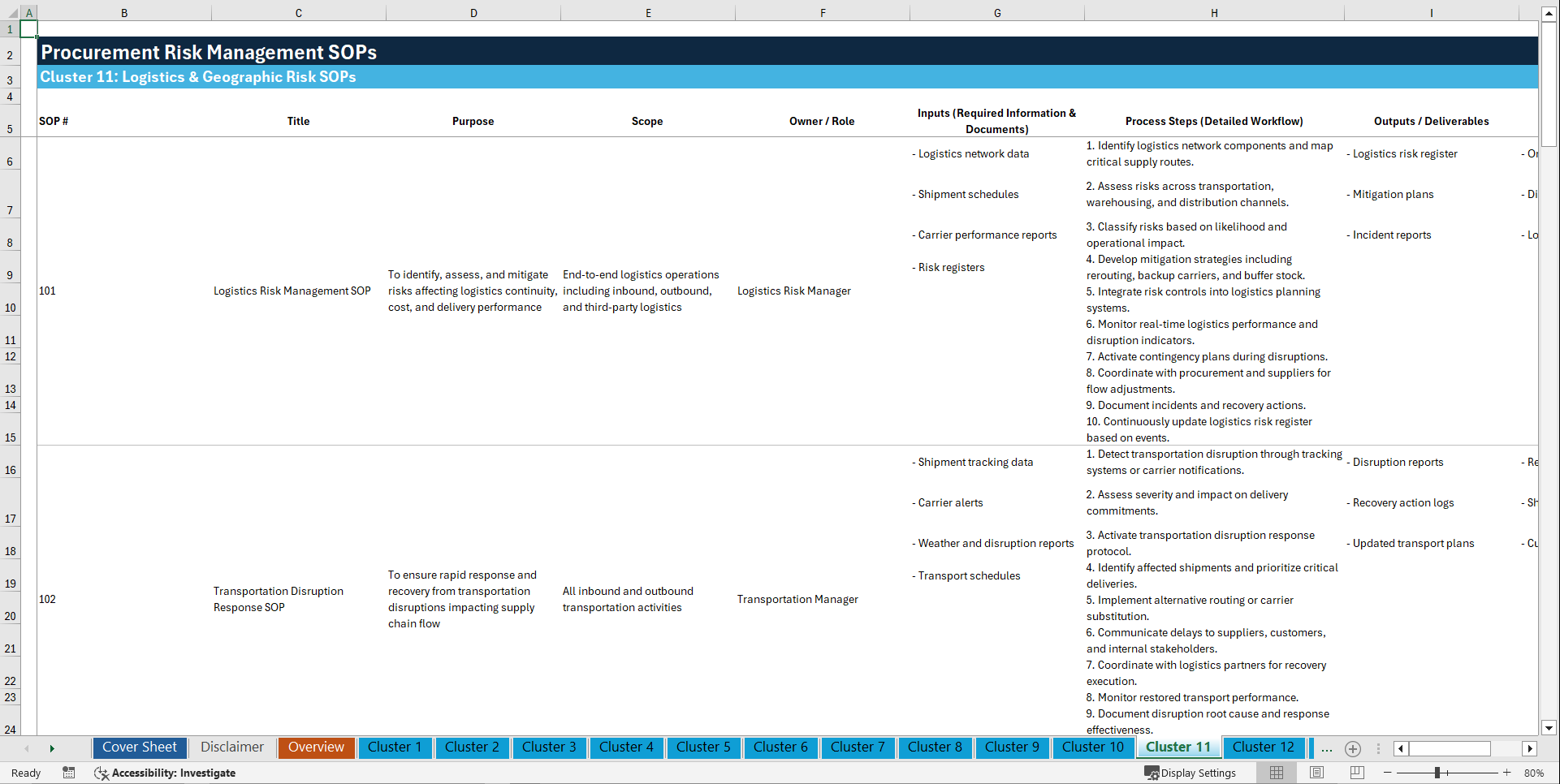Click 'Cluster 11: Logistics & Geographic Risk SOPs'
1560x784 pixels.
coord(198,77)
